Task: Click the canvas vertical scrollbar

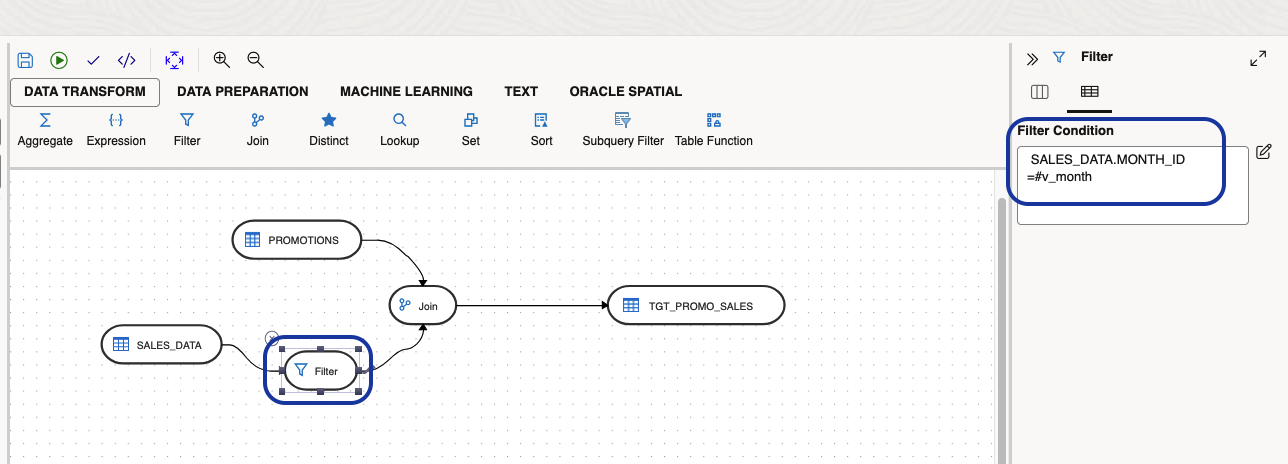Action: (x=1002, y=330)
